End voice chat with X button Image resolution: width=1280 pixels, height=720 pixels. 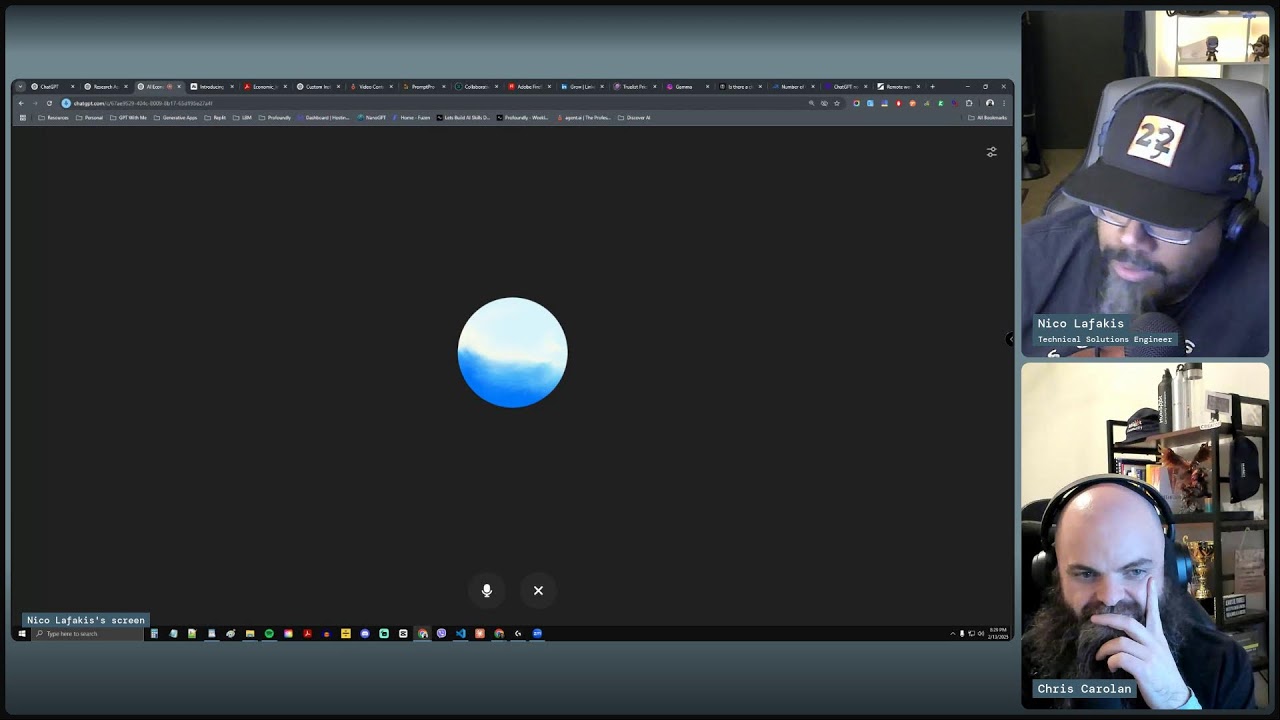point(538,591)
